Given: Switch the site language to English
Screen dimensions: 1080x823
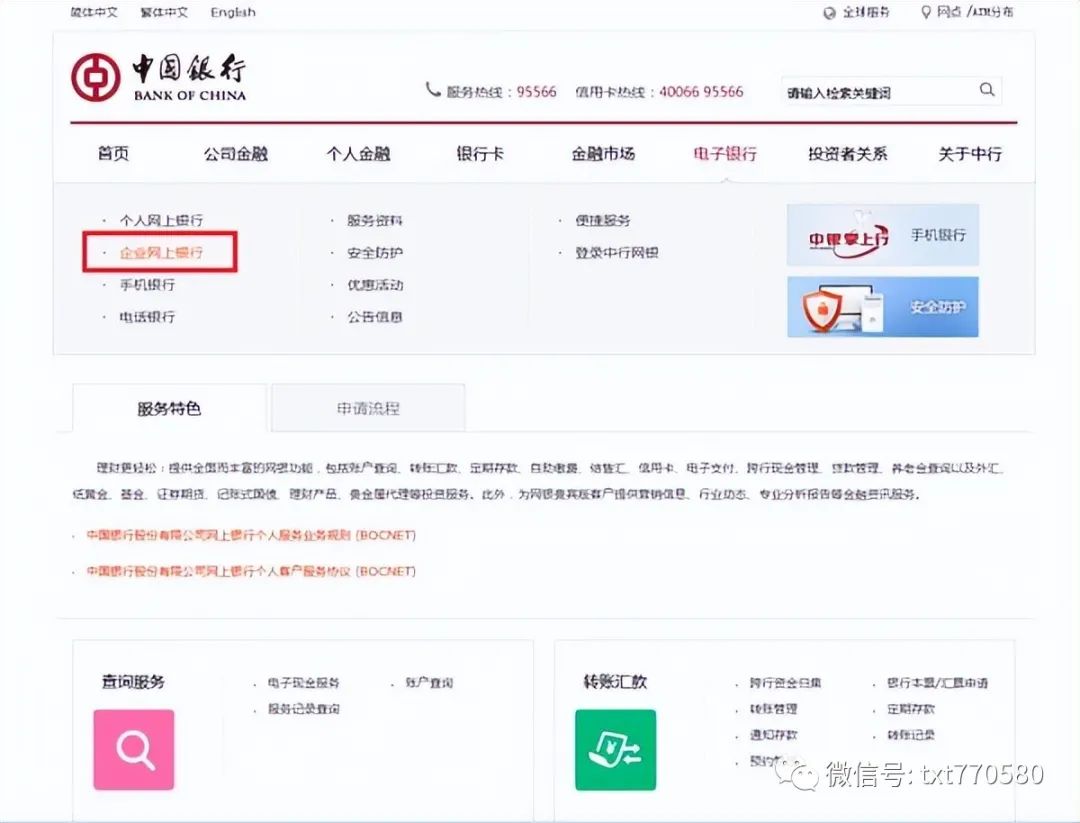Looking at the screenshot, I should 232,12.
